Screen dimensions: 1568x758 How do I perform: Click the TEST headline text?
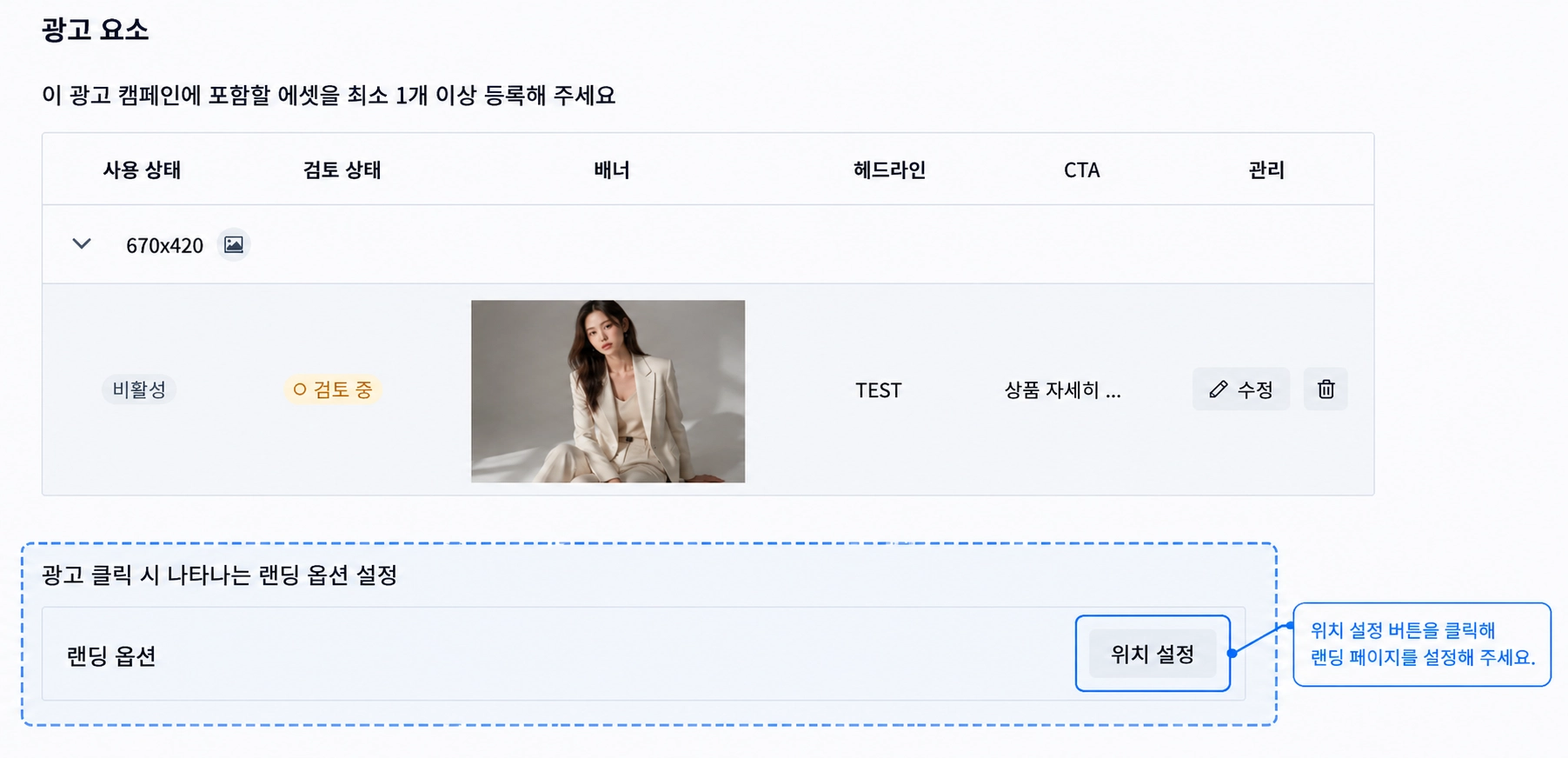coord(879,390)
